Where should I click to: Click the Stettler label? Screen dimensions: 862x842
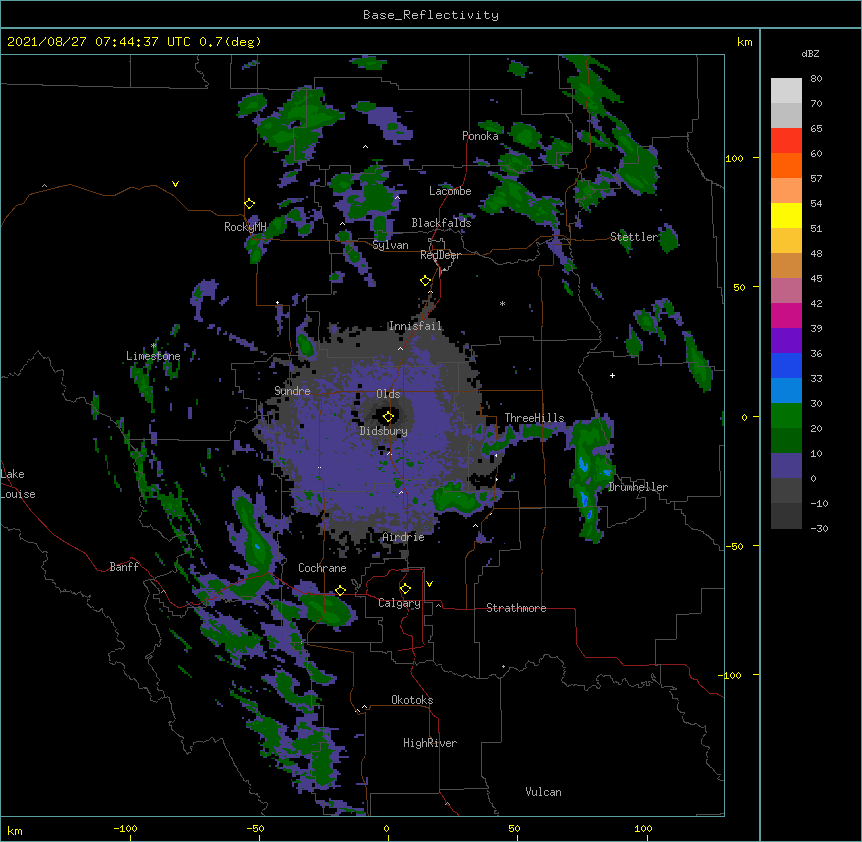click(634, 237)
